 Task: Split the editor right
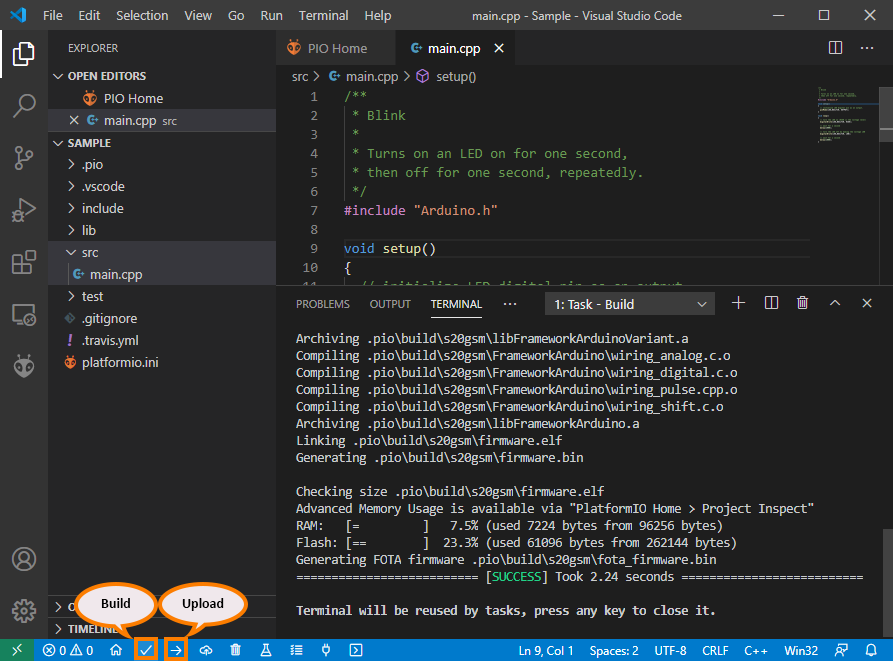point(835,48)
